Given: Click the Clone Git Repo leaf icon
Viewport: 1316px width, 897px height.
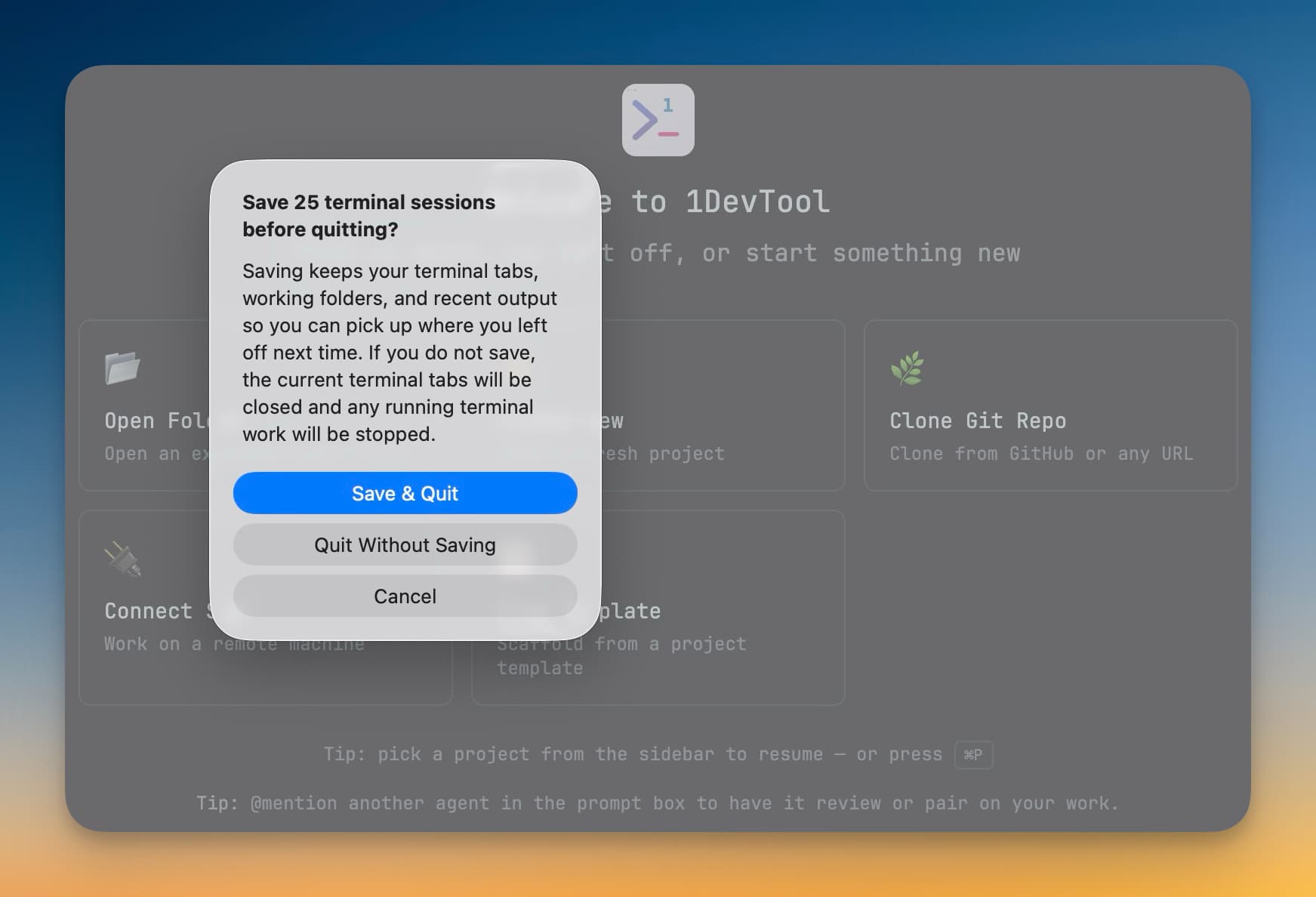Looking at the screenshot, I should pos(907,368).
